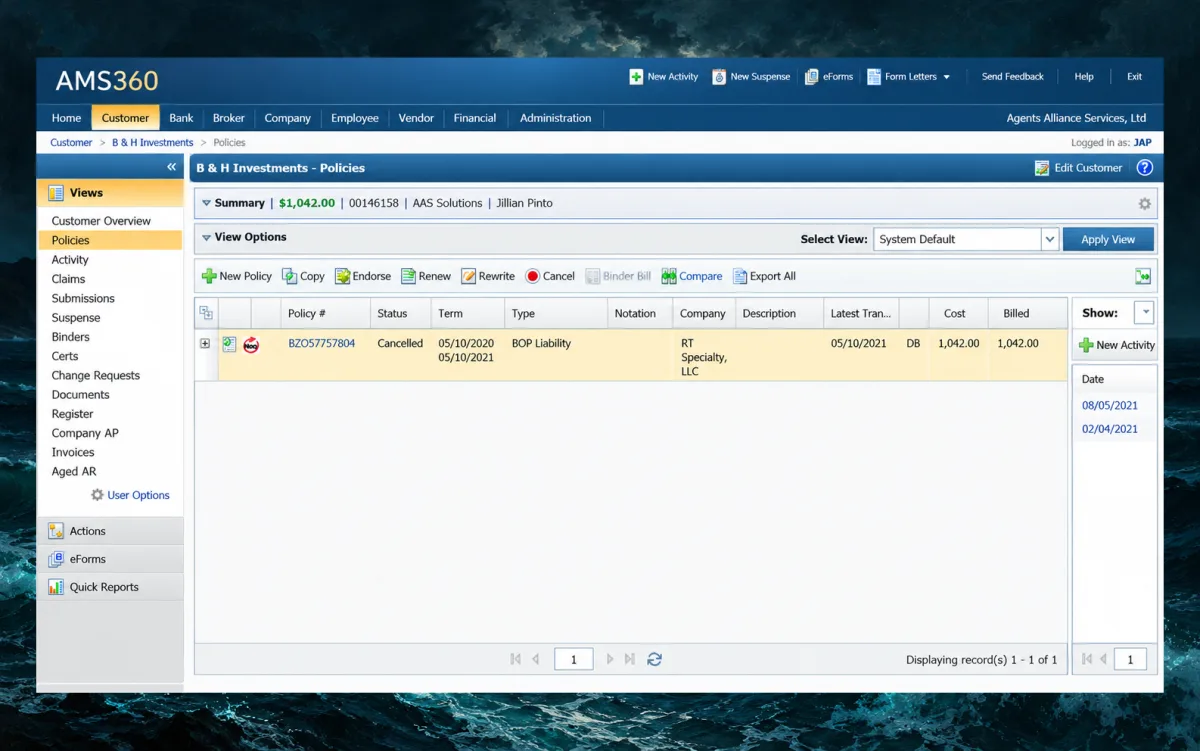The image size is (1200, 751).
Task: Open the Select View dropdown
Action: tap(1050, 240)
